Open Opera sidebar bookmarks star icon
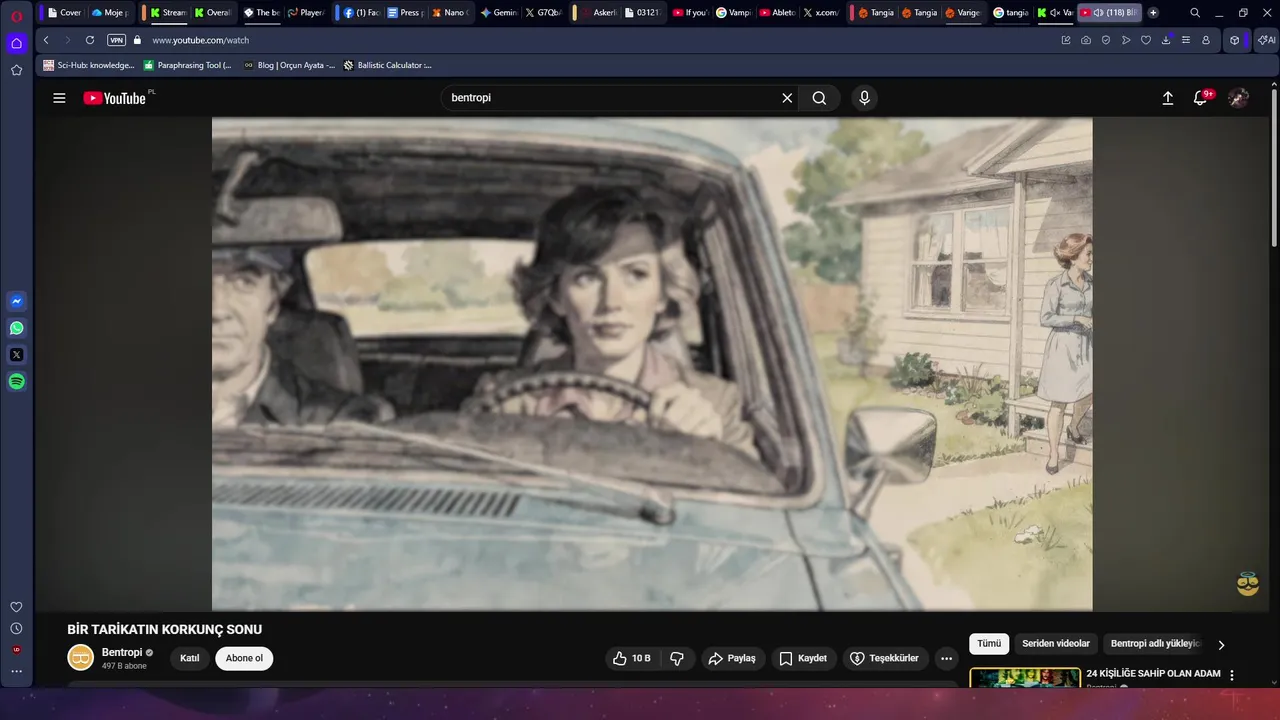 pos(16,70)
